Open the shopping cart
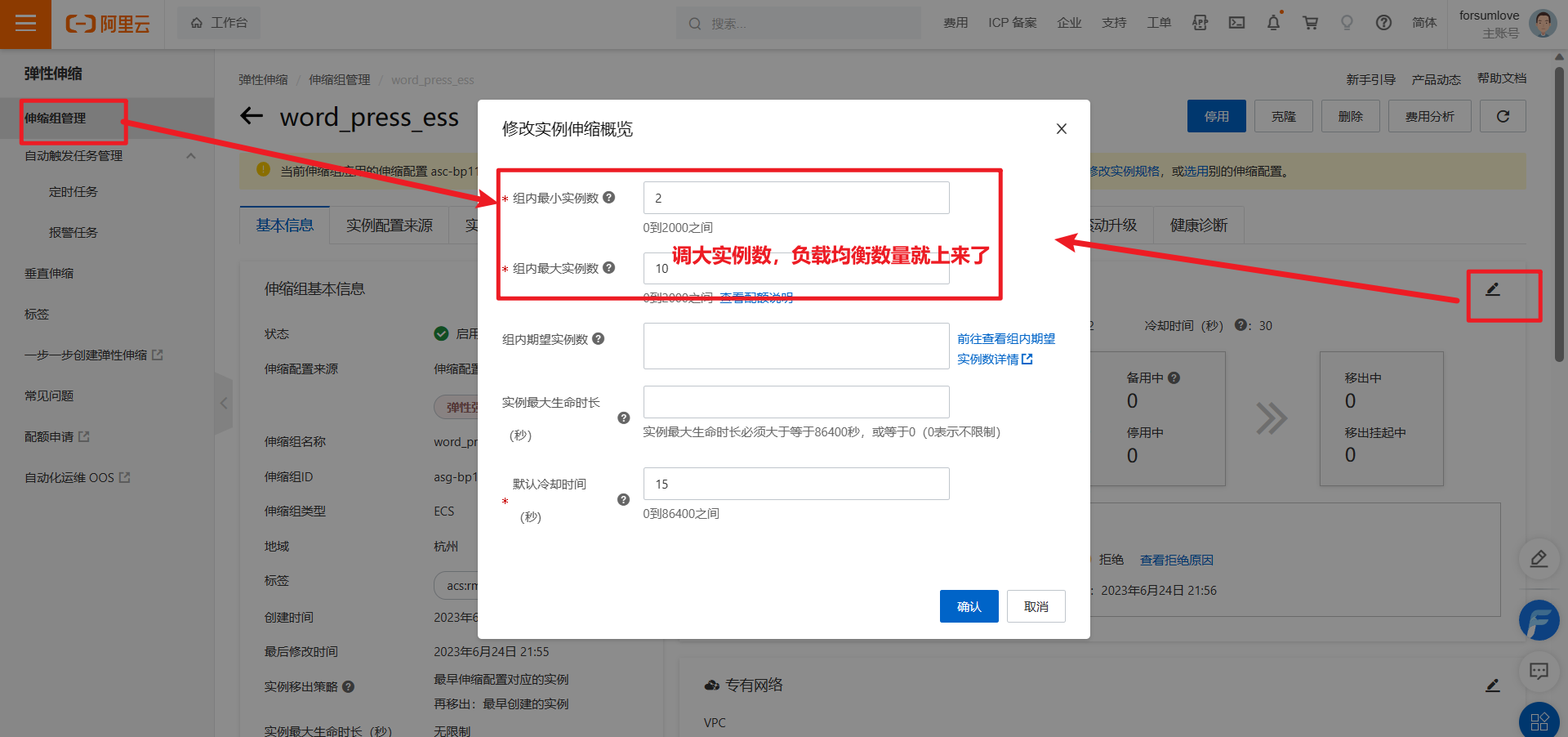Viewport: 1568px width, 737px height. pyautogui.click(x=1310, y=23)
